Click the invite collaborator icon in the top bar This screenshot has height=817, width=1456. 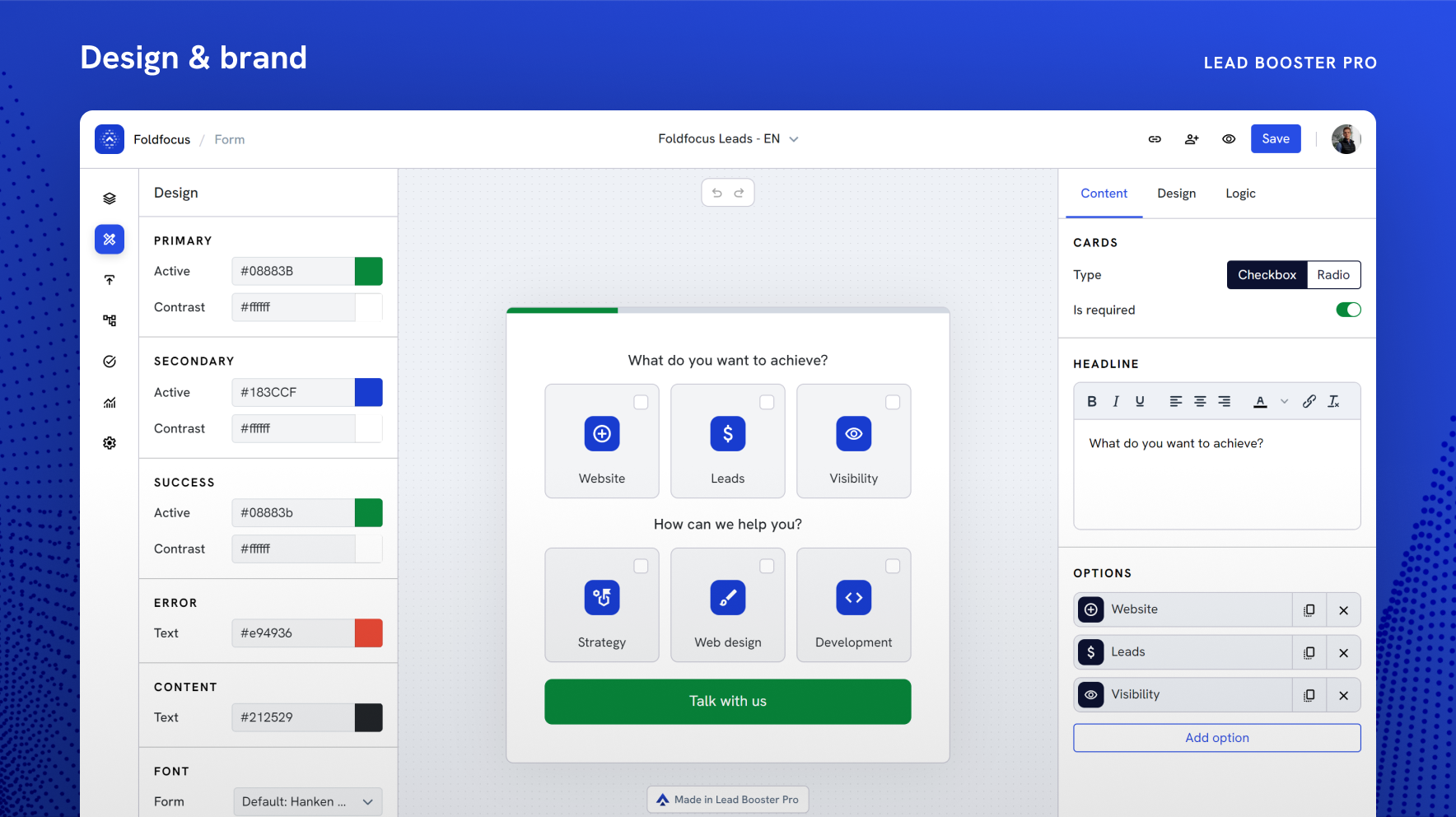1192,138
